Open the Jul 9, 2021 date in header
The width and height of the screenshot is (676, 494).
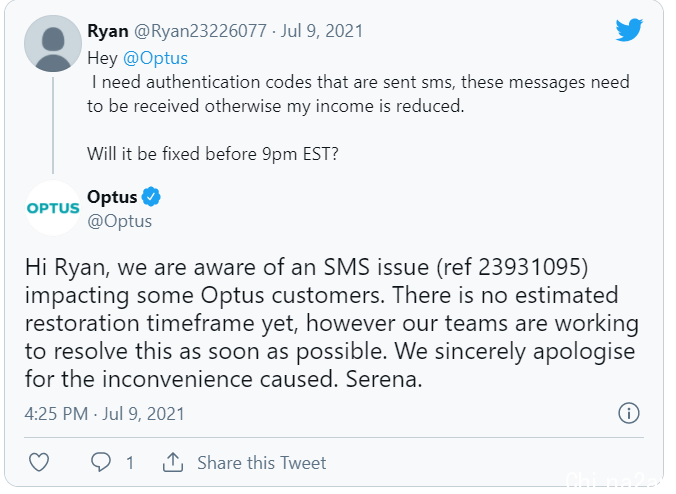(x=322, y=31)
